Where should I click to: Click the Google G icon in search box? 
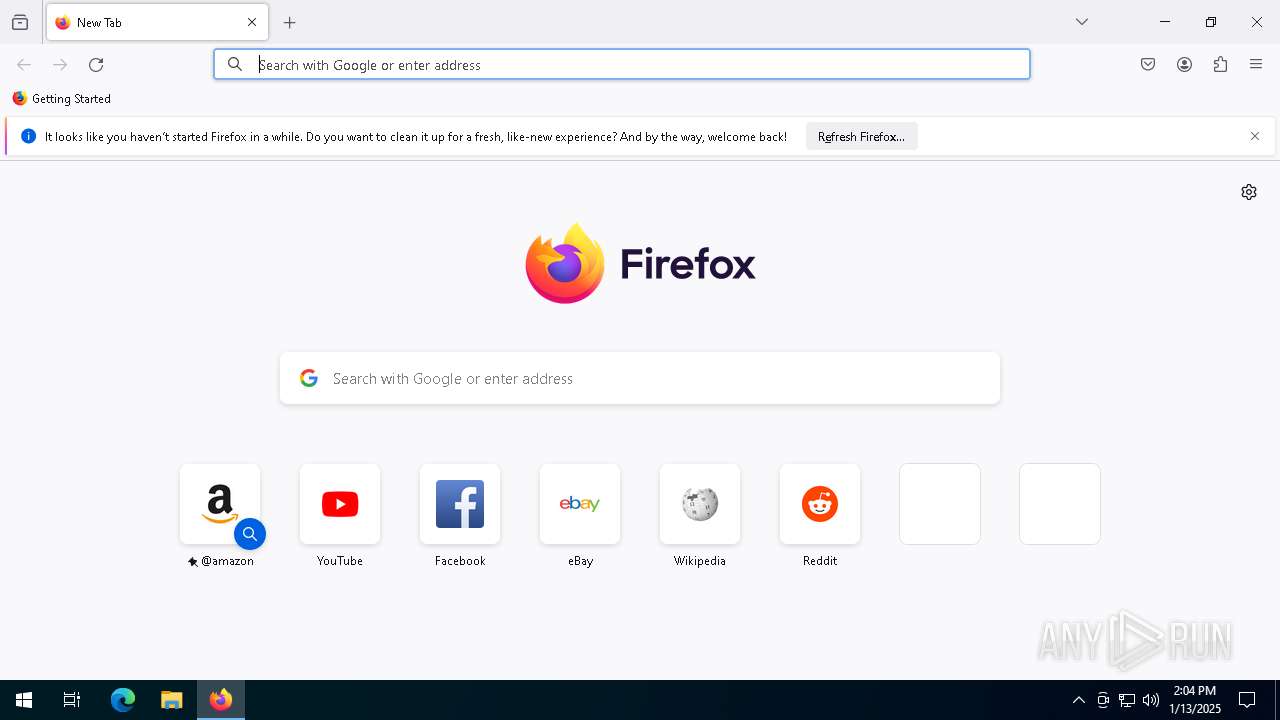pos(309,378)
